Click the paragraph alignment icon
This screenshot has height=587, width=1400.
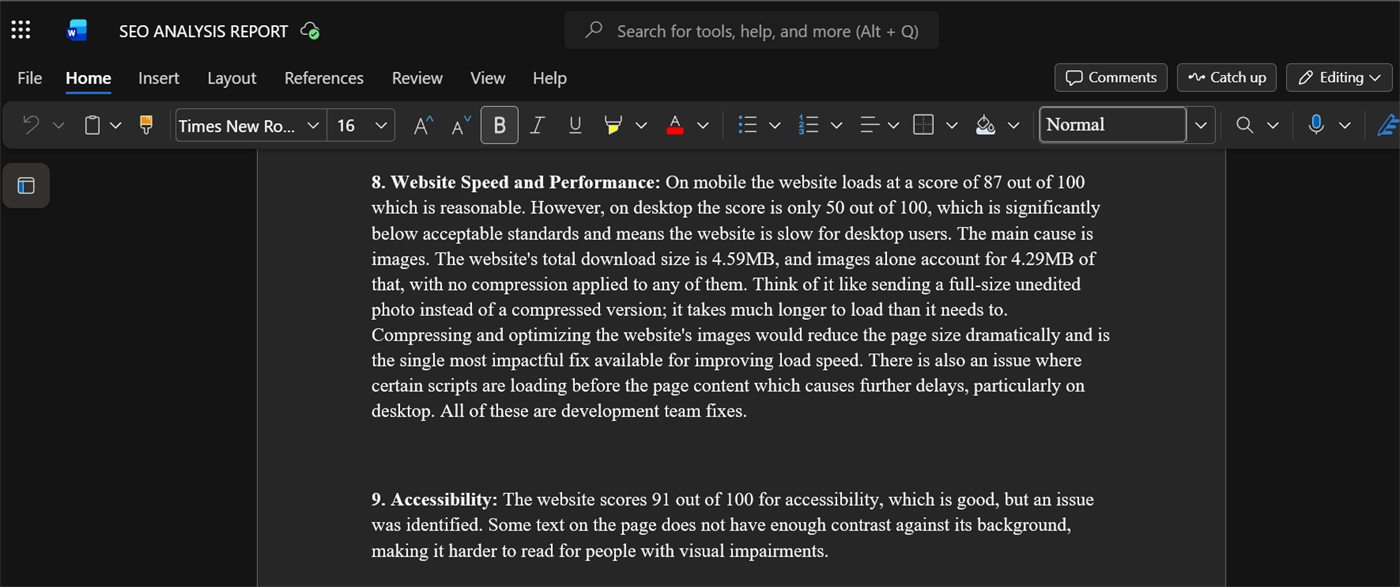point(869,125)
